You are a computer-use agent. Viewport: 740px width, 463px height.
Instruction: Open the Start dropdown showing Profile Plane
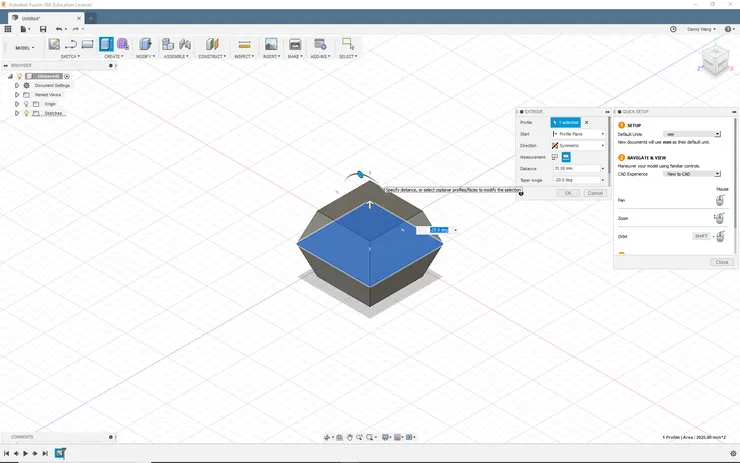point(578,134)
